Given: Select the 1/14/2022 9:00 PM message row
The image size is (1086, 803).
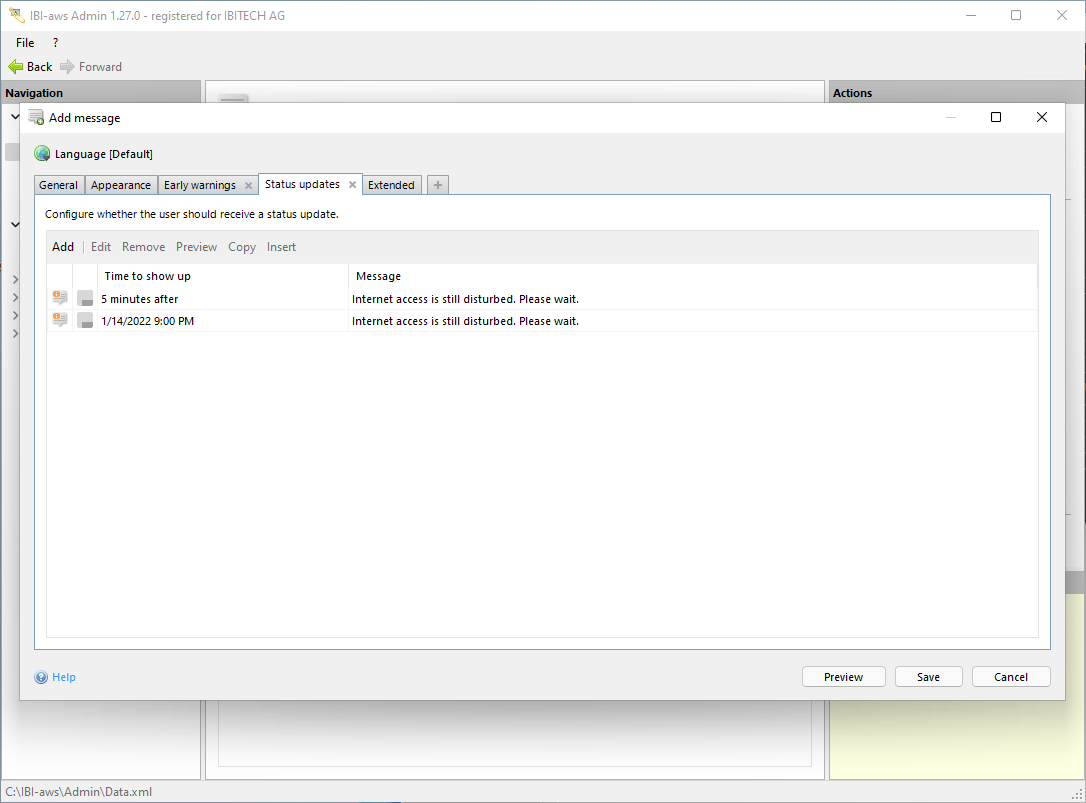Looking at the screenshot, I should pyautogui.click(x=542, y=321).
